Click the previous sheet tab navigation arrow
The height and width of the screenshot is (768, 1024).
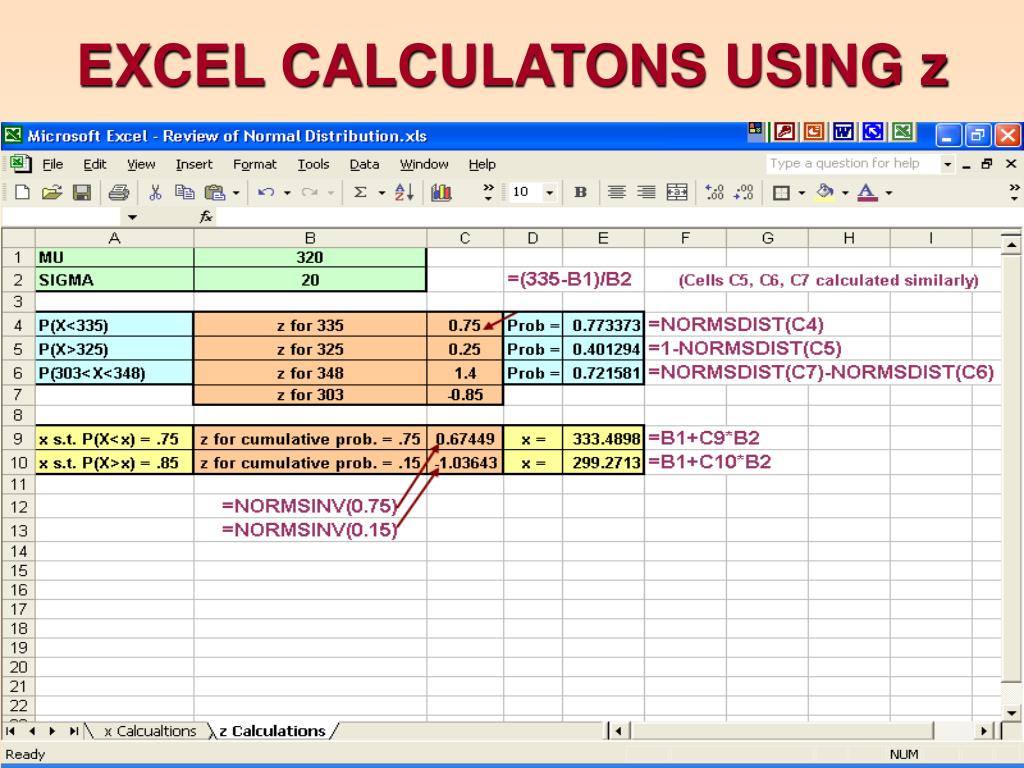click(x=32, y=731)
